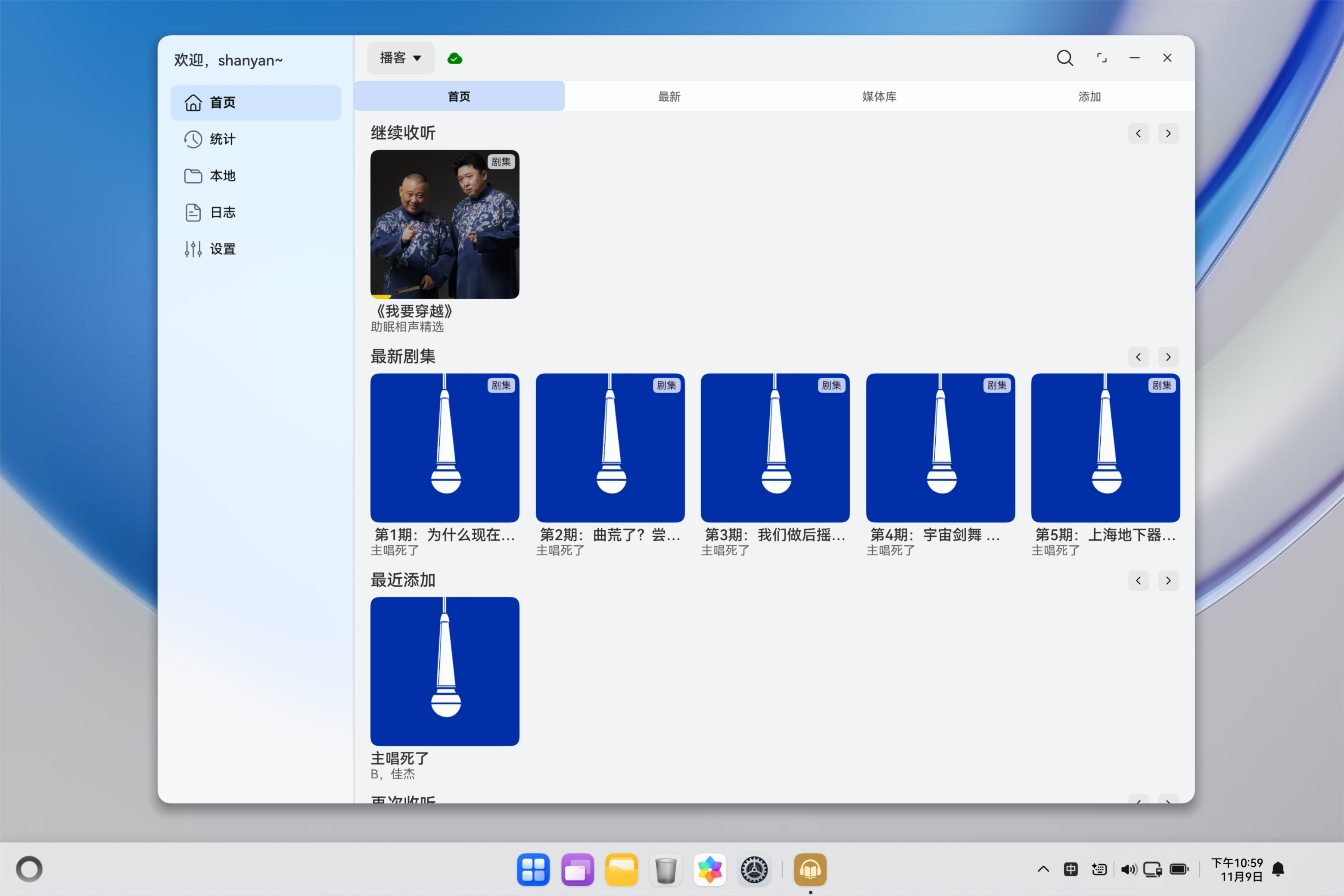Viewport: 1344px width, 896px height.
Task: Click the 第2期：曲荒了 episode title
Action: tap(610, 535)
